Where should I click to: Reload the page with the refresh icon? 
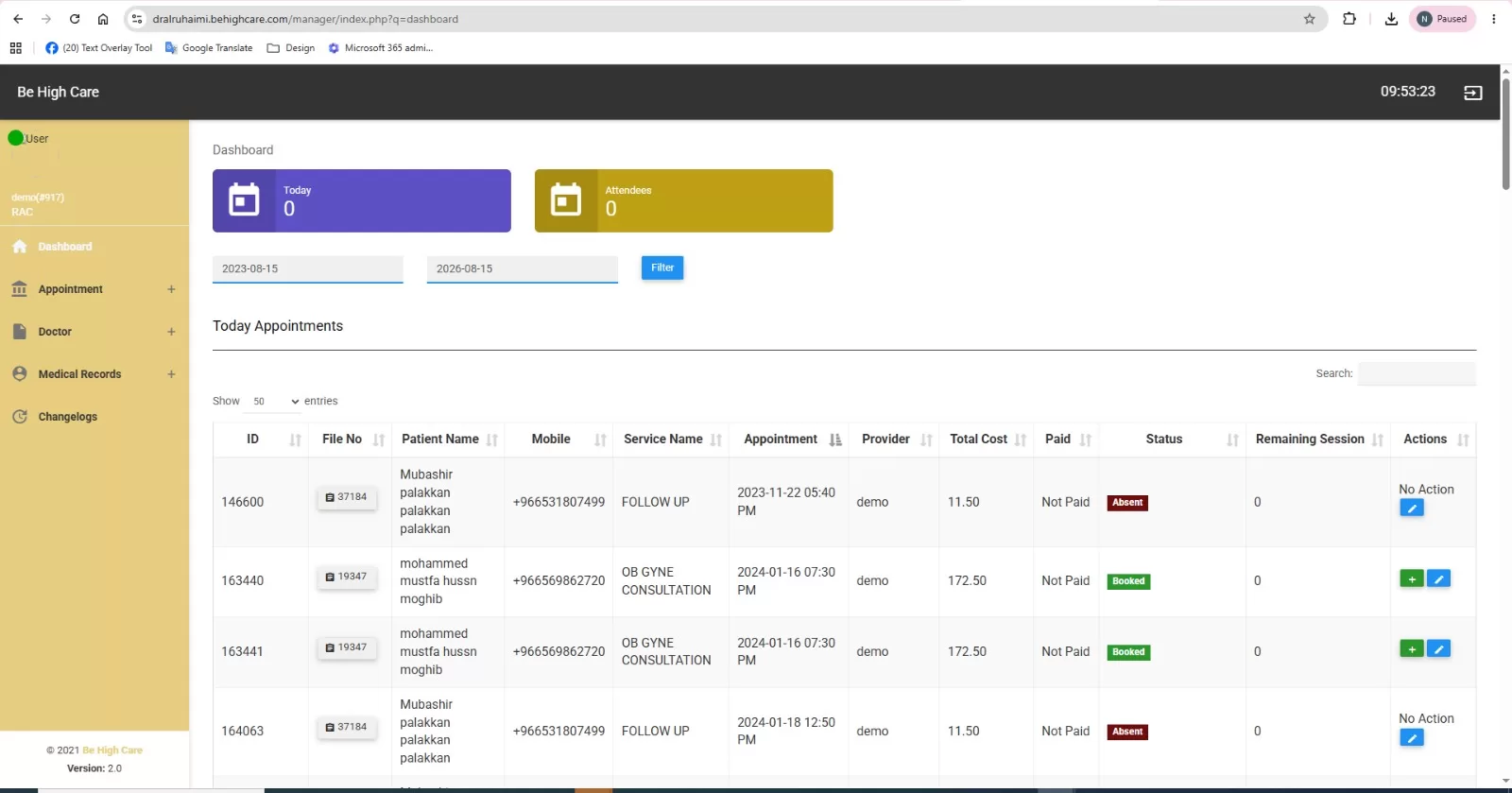pyautogui.click(x=75, y=19)
